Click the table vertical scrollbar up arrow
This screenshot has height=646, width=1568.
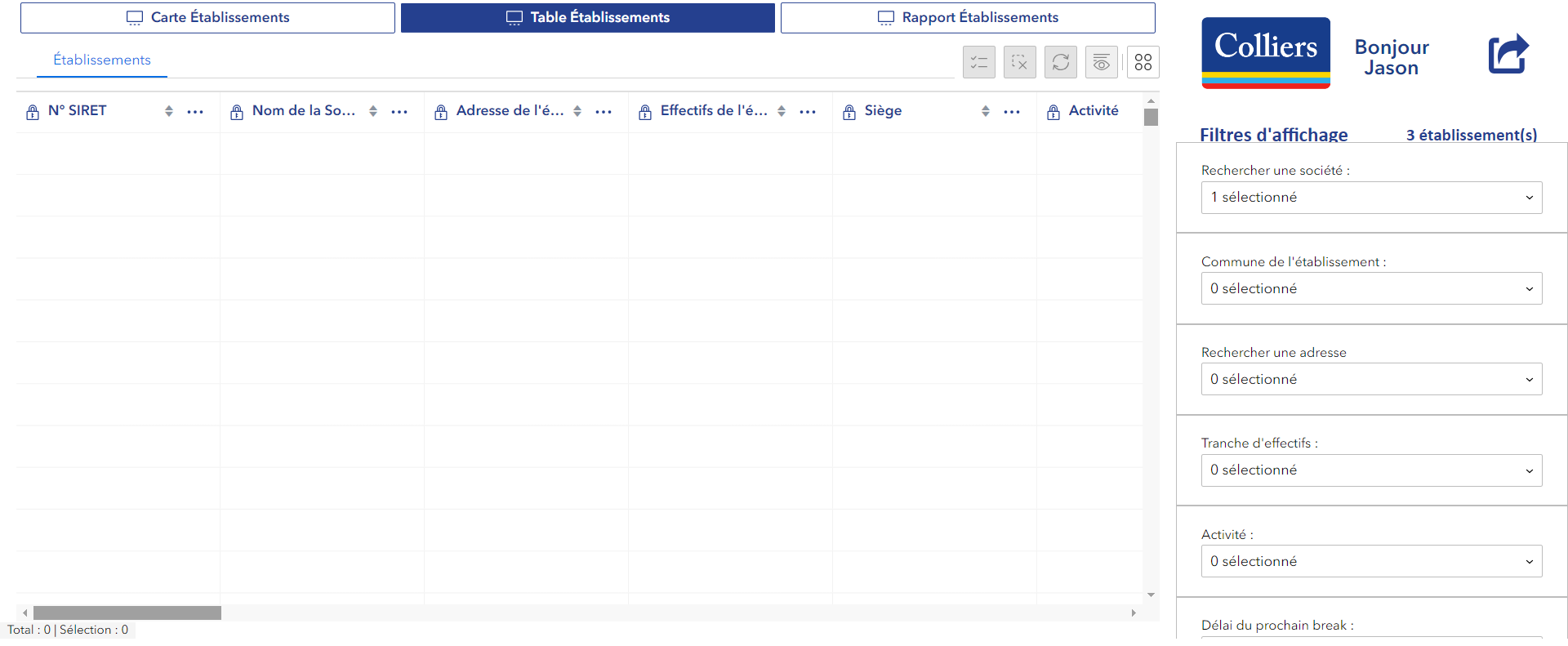point(1151,101)
